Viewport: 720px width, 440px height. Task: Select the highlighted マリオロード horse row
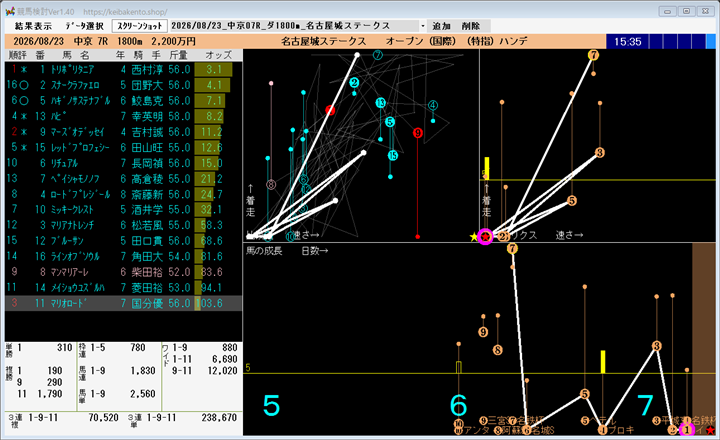tap(123, 303)
